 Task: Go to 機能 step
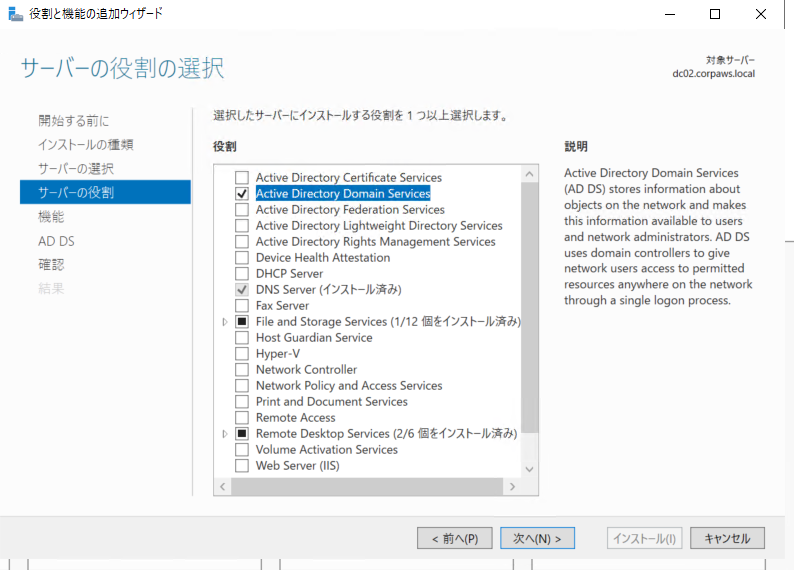point(51,217)
